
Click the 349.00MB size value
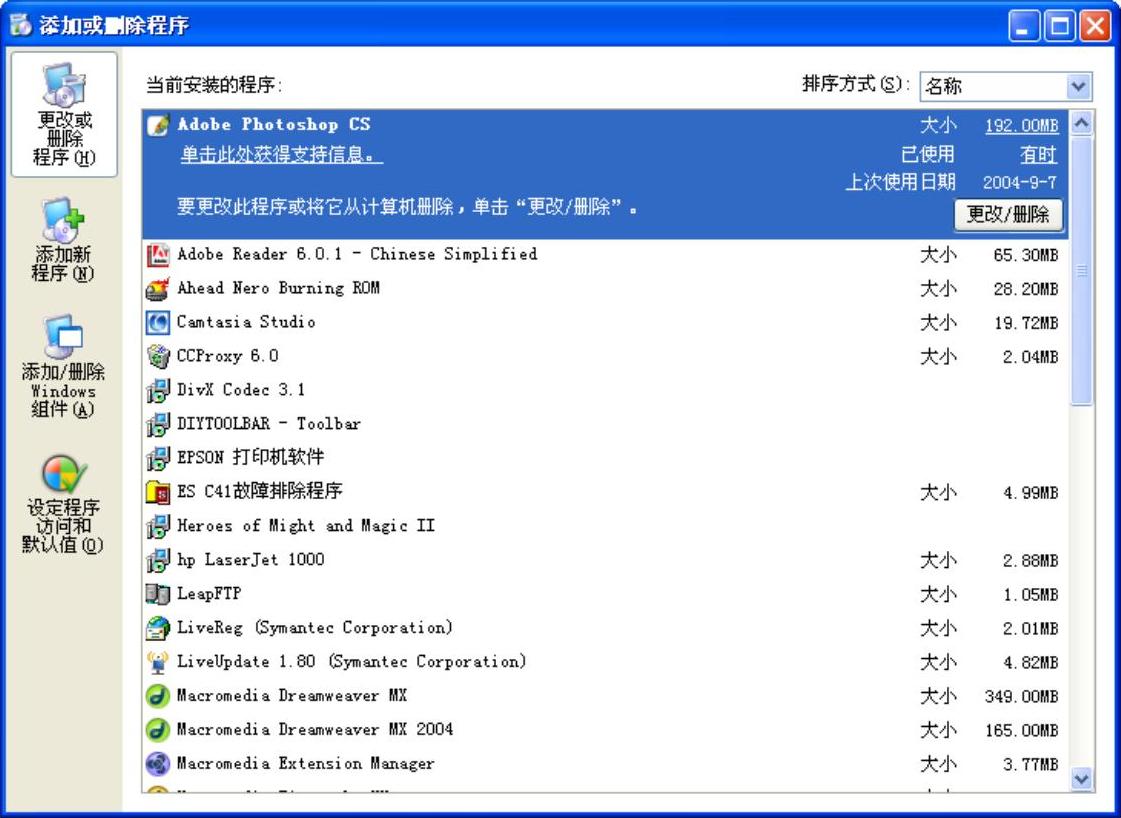(1021, 696)
